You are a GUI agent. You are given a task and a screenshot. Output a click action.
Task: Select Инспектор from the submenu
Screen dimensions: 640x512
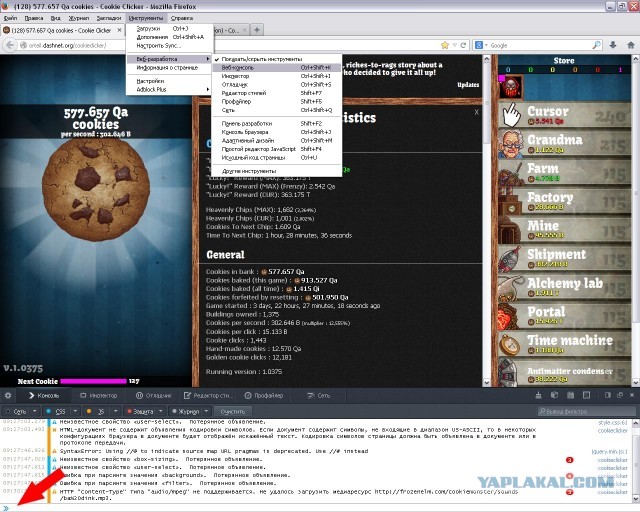[277, 76]
